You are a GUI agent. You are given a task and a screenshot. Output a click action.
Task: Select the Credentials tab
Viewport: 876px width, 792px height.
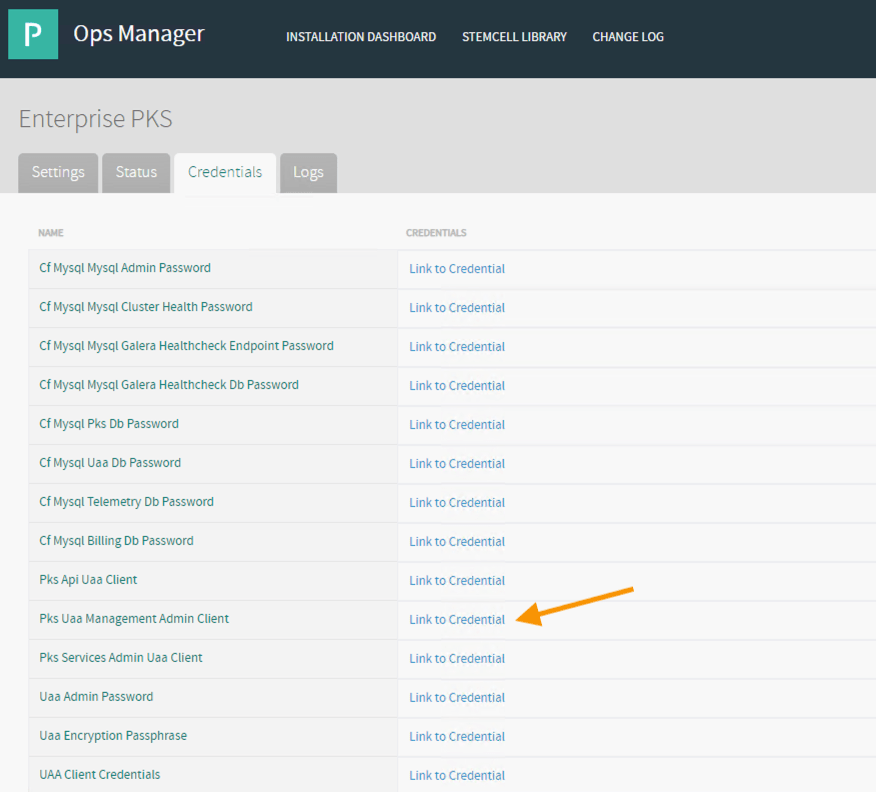coord(225,172)
